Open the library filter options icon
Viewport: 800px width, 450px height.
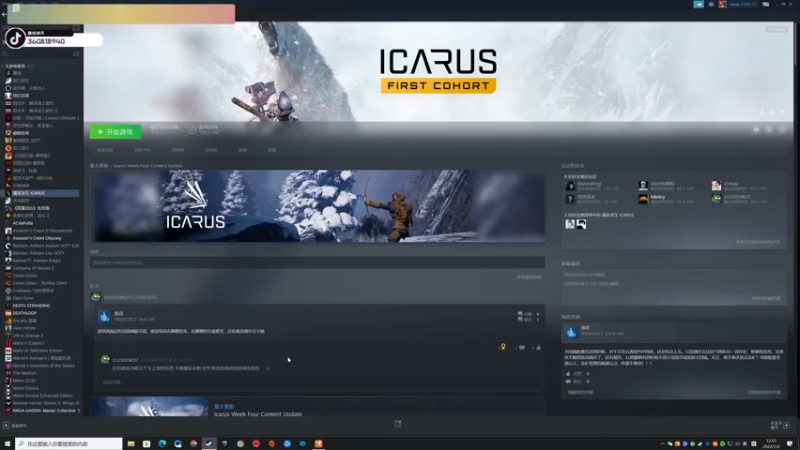click(x=76, y=54)
